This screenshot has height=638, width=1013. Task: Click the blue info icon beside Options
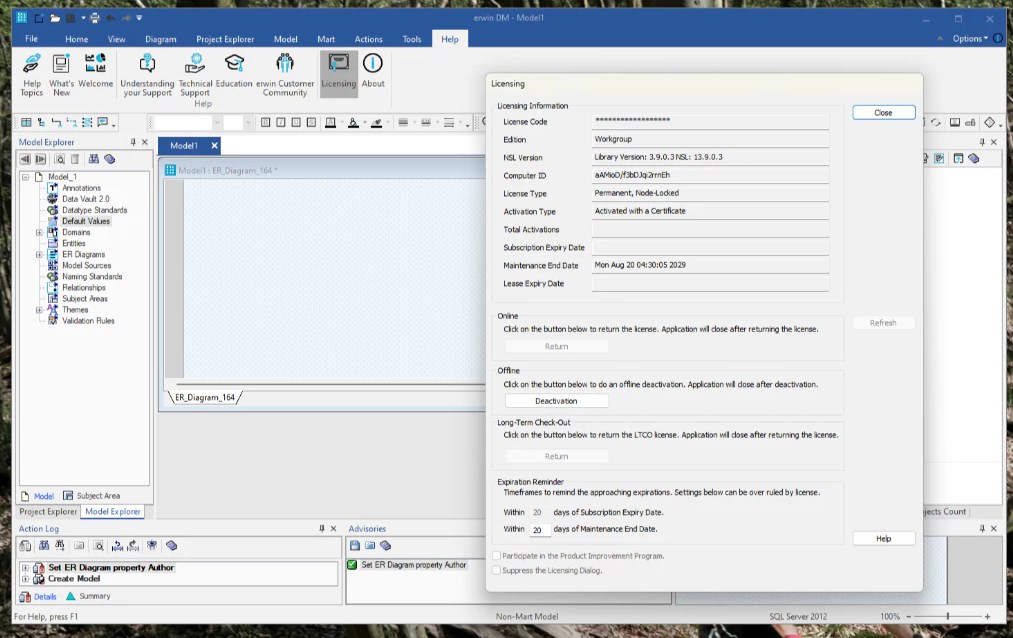997,38
